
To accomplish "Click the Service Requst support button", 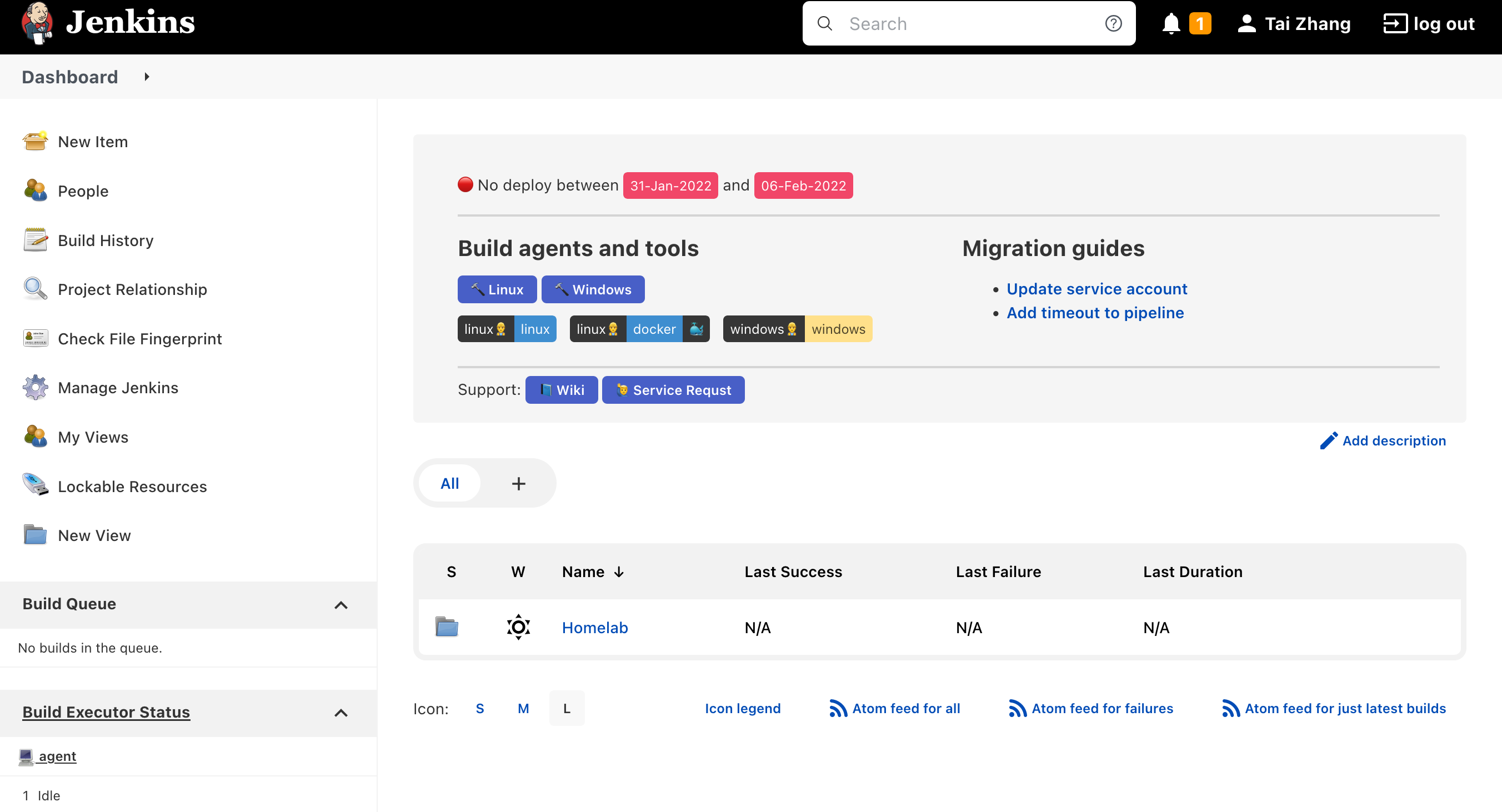I will click(673, 390).
